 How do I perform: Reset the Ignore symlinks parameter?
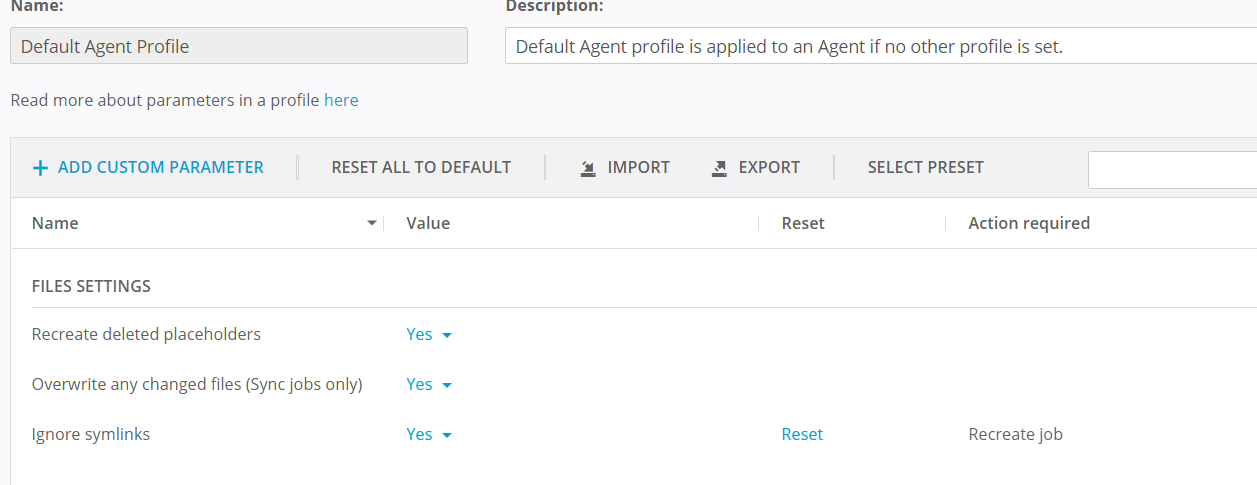pos(802,434)
